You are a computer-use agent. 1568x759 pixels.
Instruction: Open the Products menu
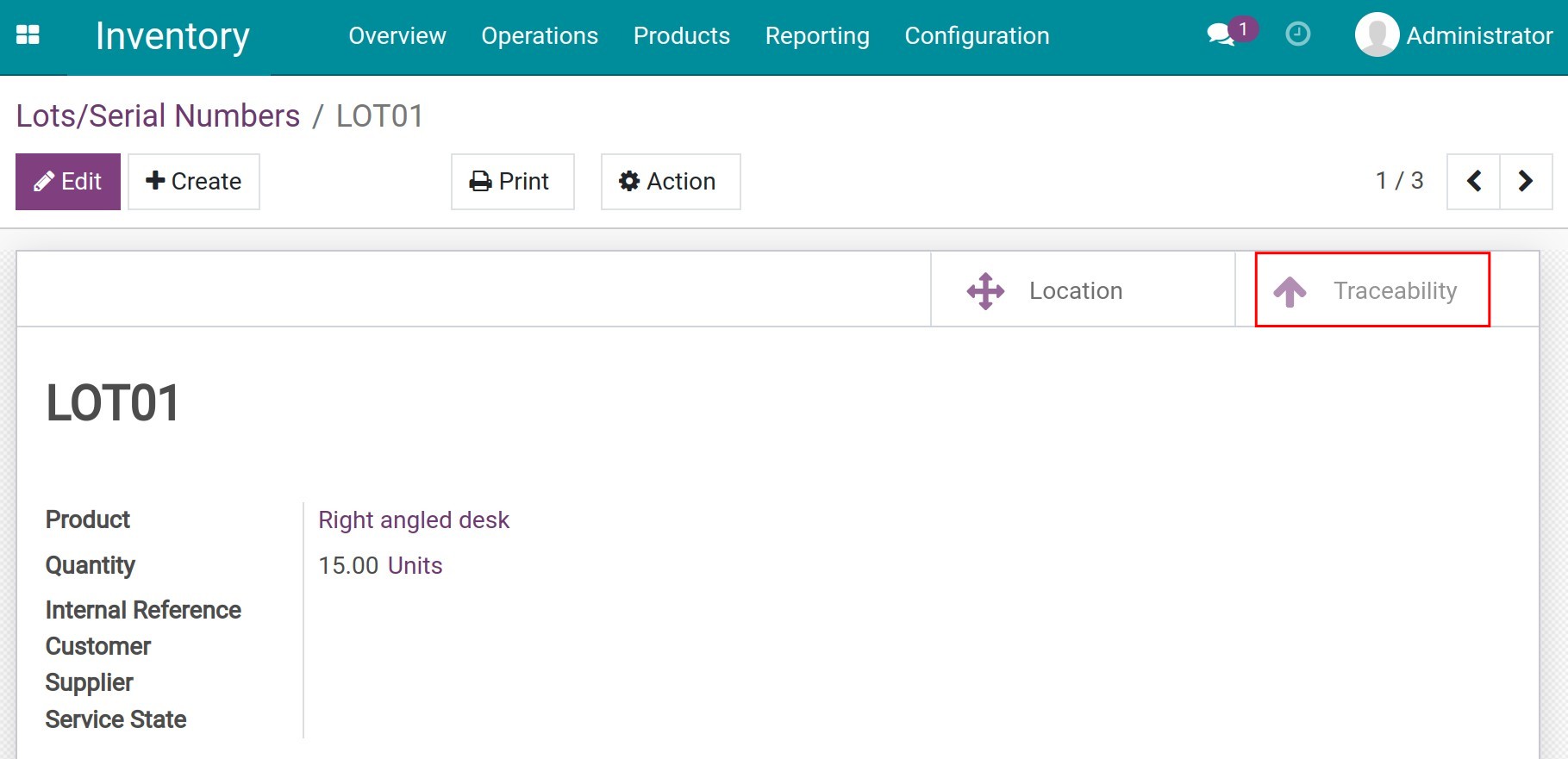[681, 36]
